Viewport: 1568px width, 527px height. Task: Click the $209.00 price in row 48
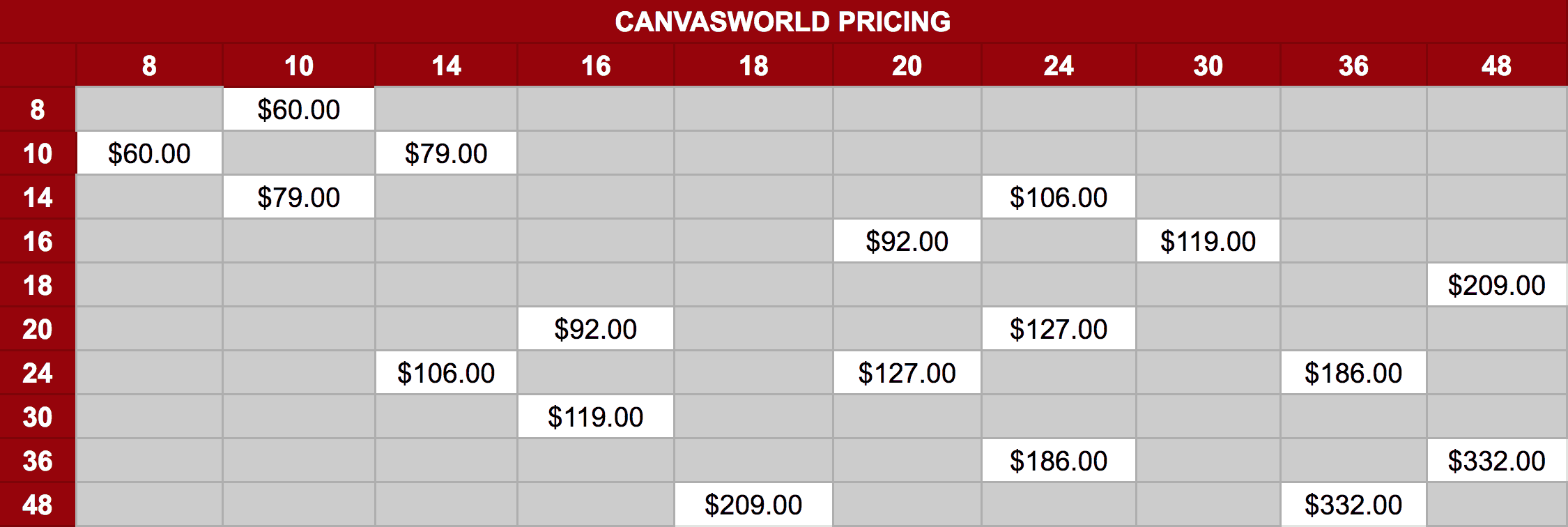click(753, 505)
